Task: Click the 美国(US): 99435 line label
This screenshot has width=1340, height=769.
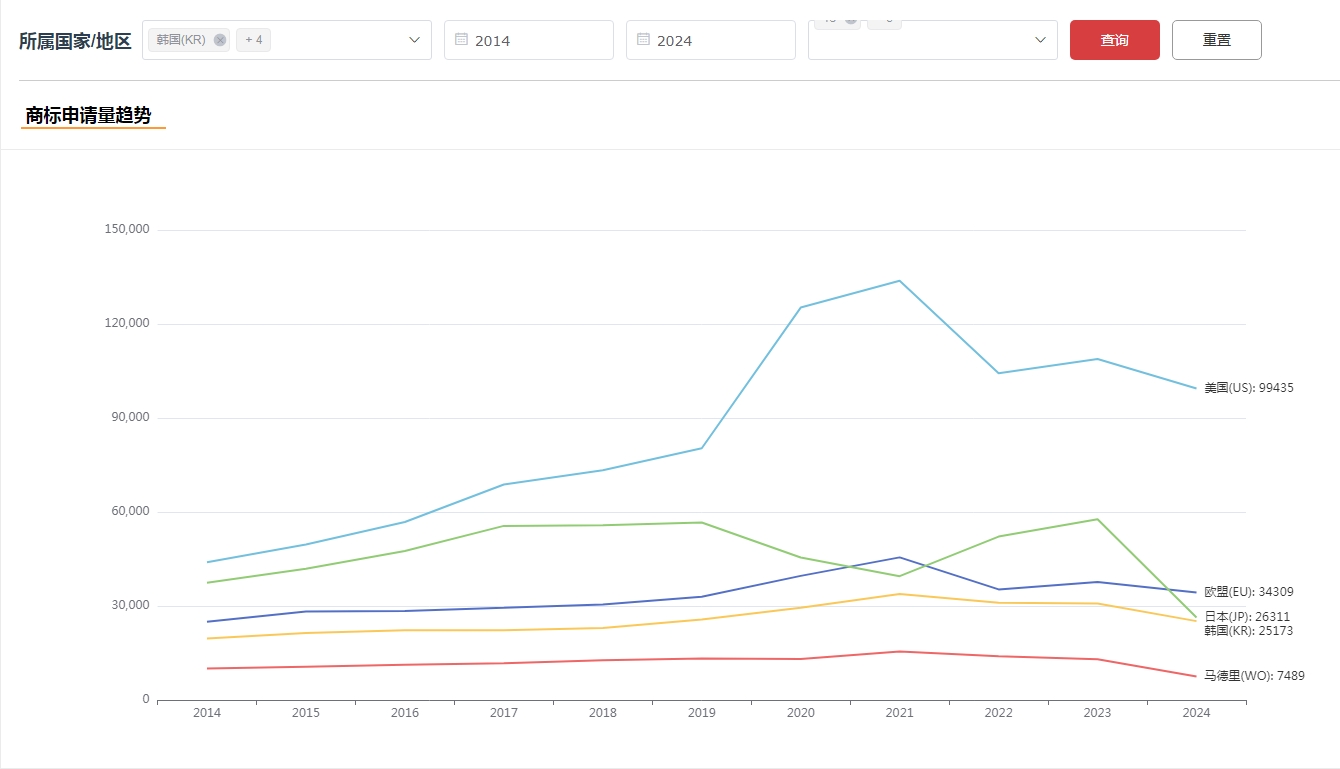Action: [x=1248, y=388]
